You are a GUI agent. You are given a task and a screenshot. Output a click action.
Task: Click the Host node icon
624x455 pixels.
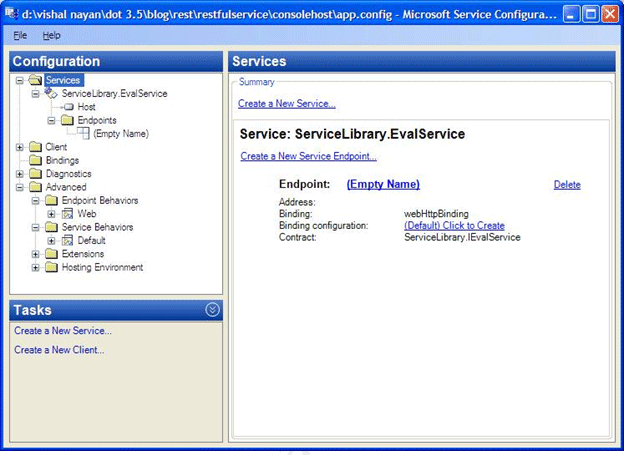tap(68, 107)
